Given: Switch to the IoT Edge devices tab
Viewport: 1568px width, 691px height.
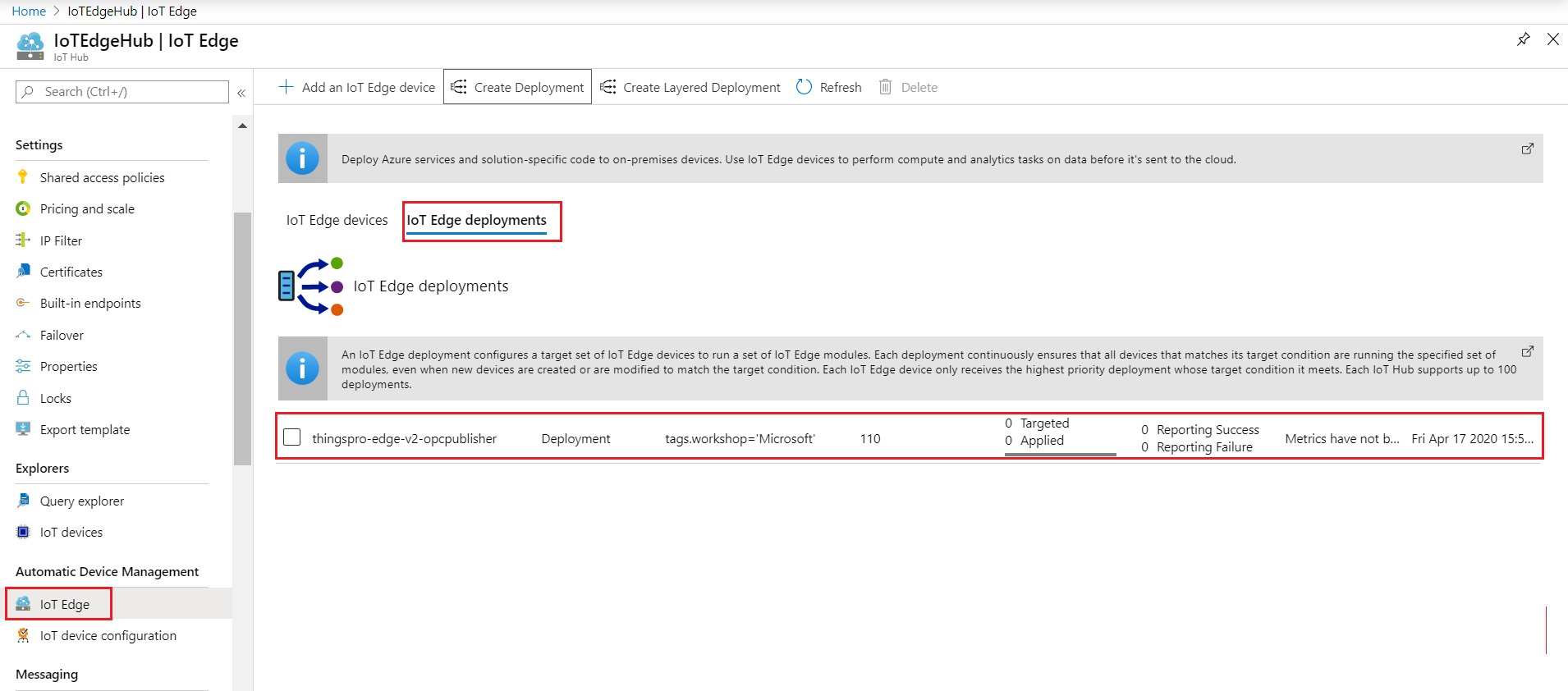Looking at the screenshot, I should pos(337,220).
